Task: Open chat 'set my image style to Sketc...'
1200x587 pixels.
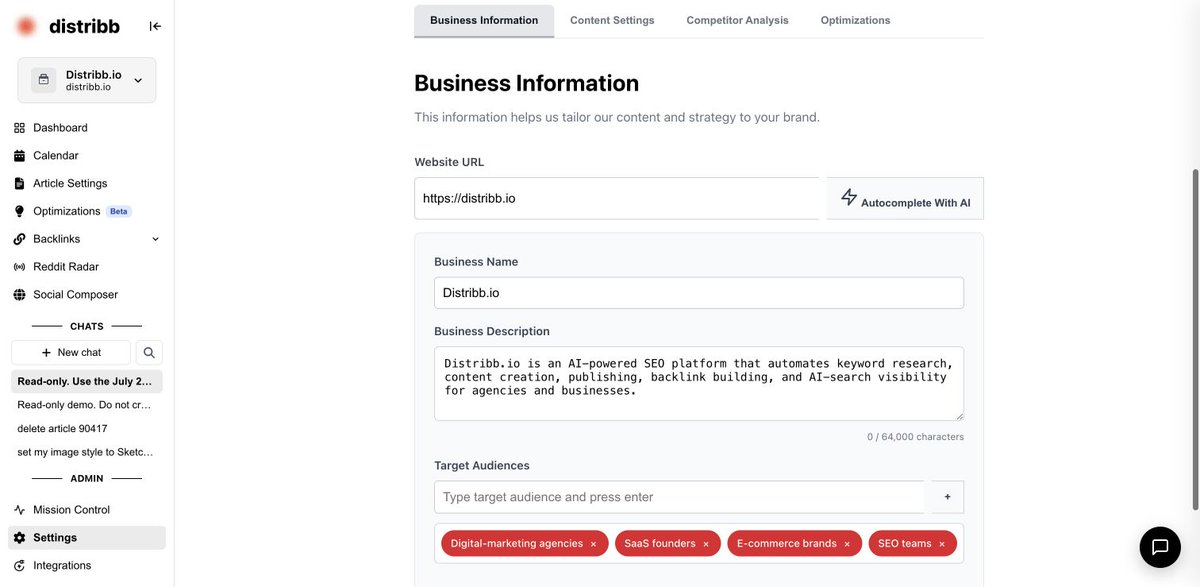Action: tap(86, 452)
